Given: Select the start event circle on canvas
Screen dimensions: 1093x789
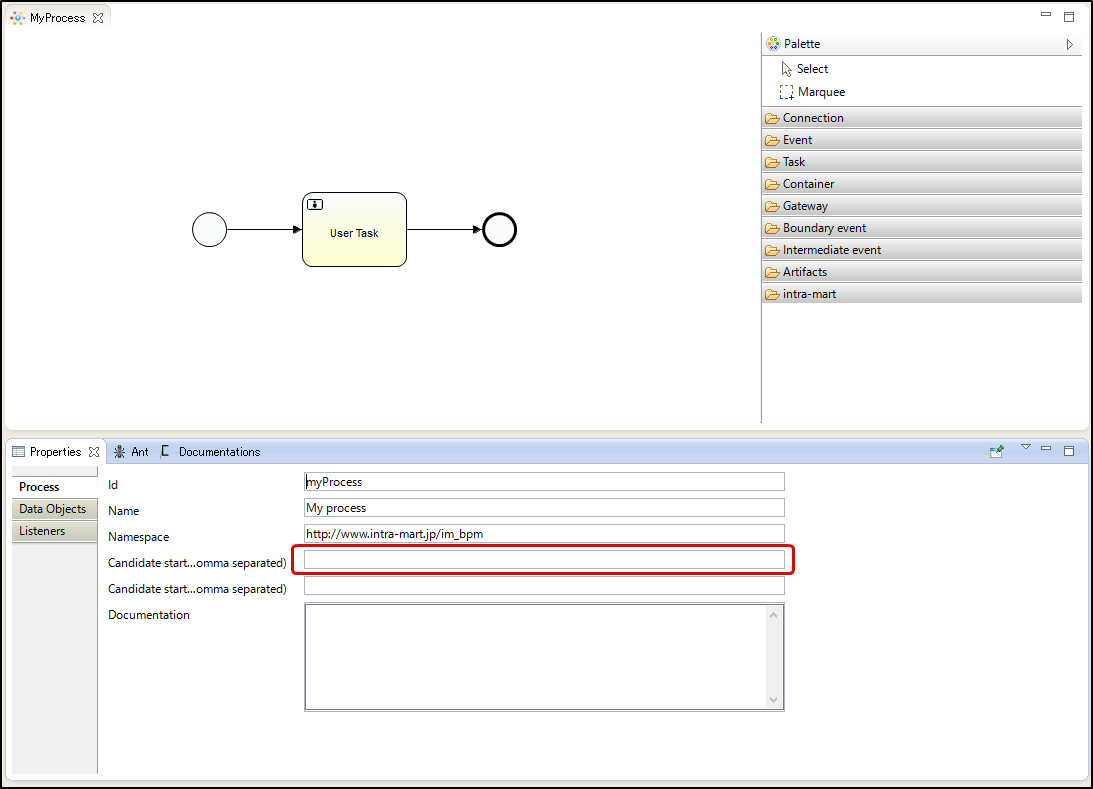Looking at the screenshot, I should [x=209, y=230].
